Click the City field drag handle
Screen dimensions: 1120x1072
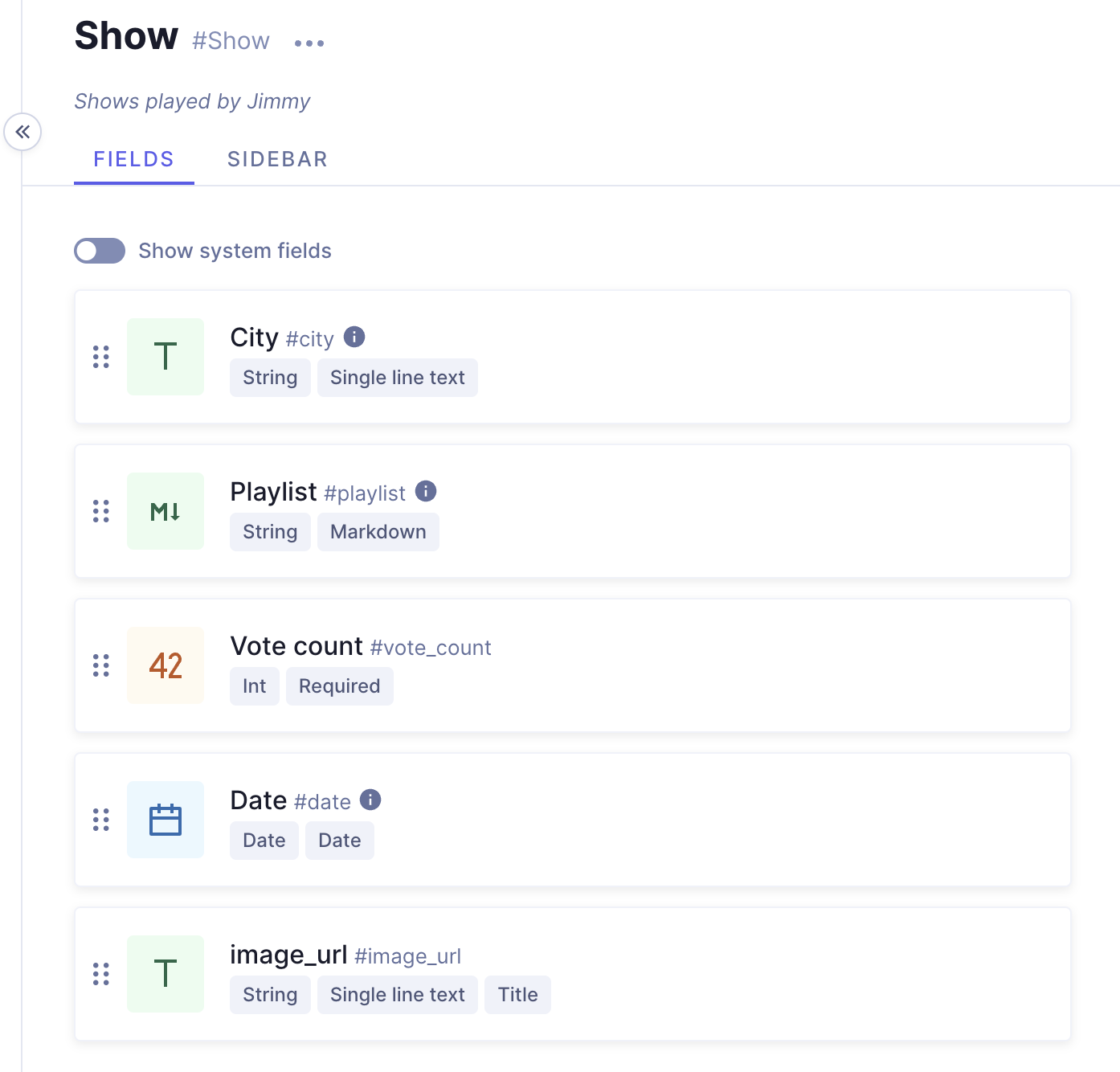pyautogui.click(x=101, y=357)
